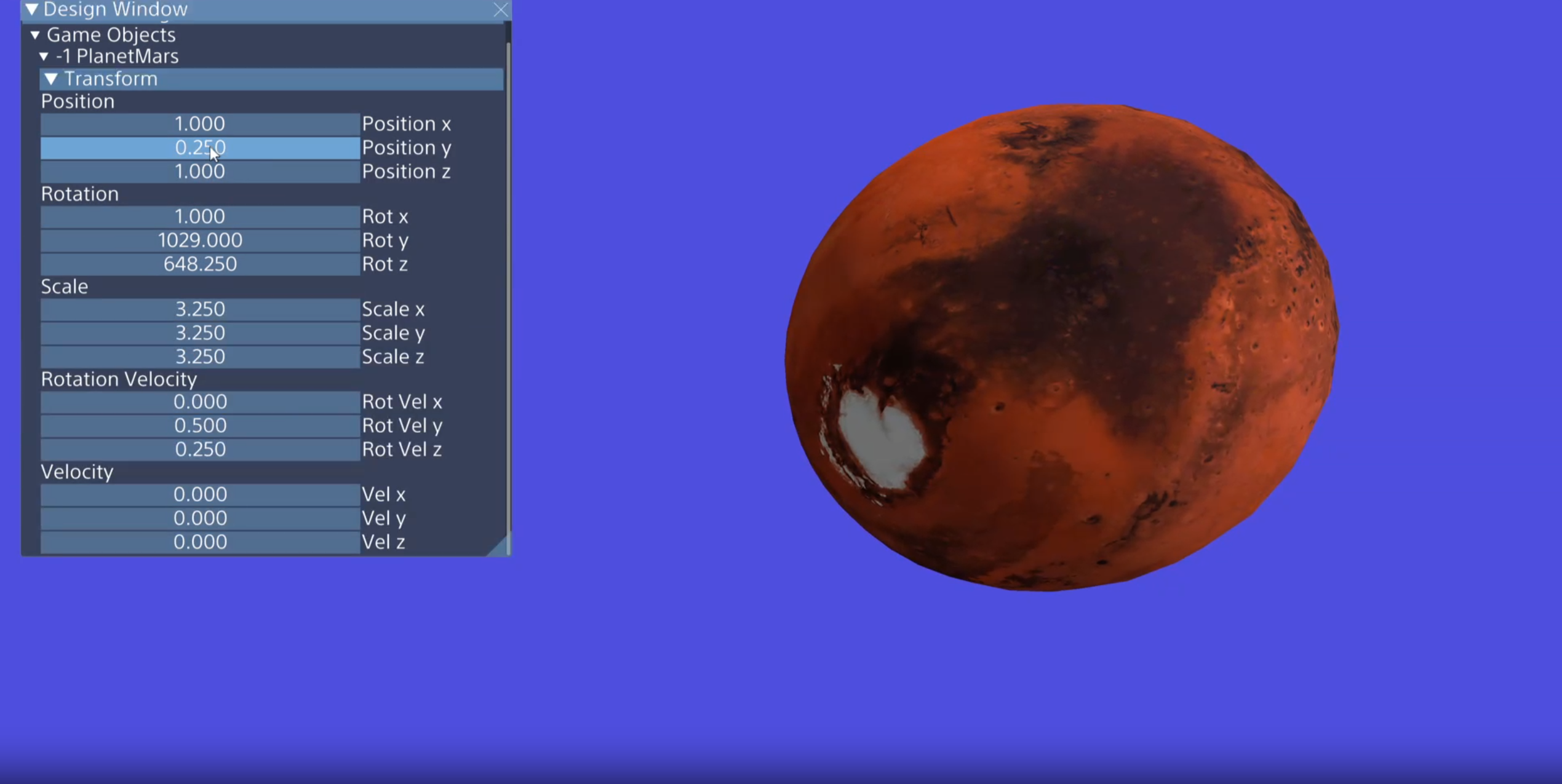
Task: Select the Rot y field showing 1029.000
Action: pos(199,240)
